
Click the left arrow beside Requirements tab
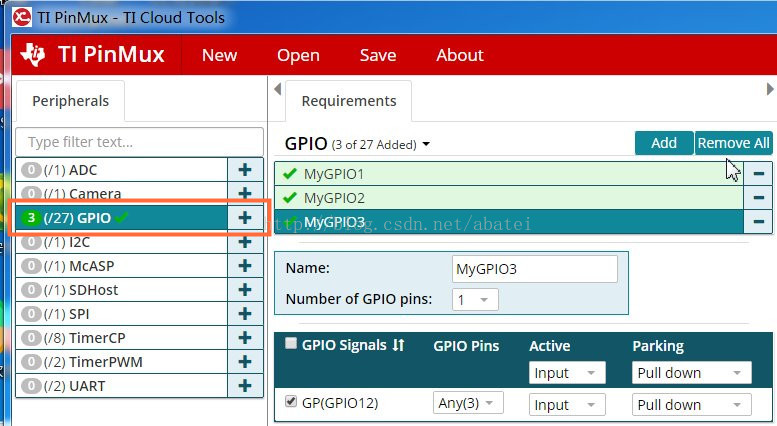click(x=278, y=89)
